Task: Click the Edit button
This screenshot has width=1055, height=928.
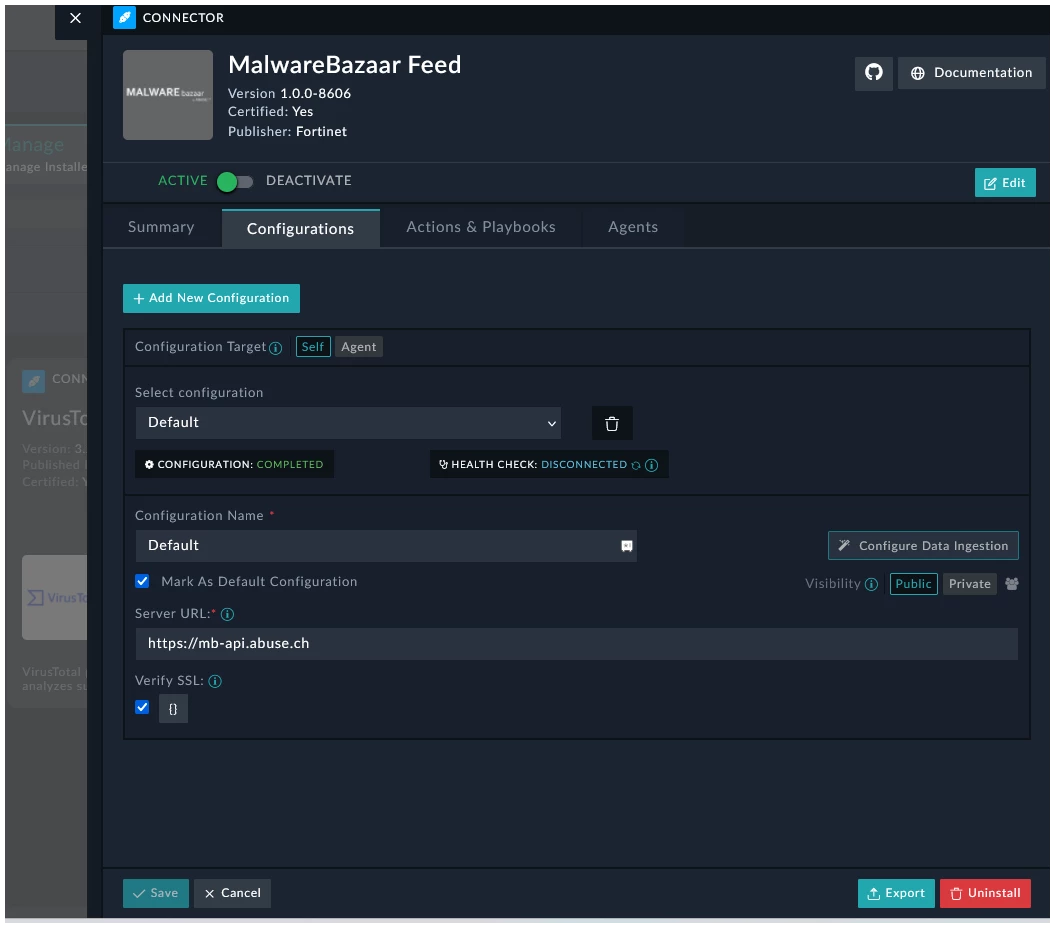Action: pos(1005,182)
